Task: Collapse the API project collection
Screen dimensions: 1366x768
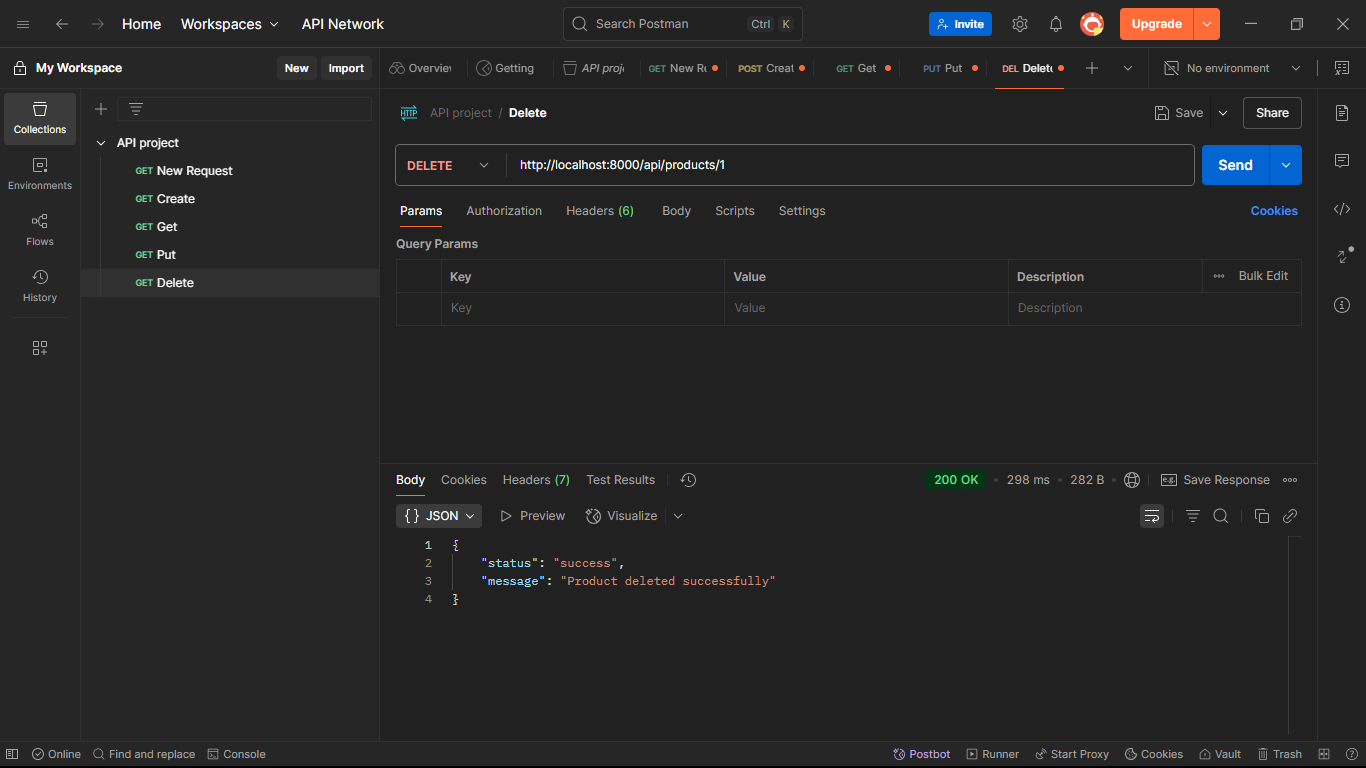Action: coord(101,143)
